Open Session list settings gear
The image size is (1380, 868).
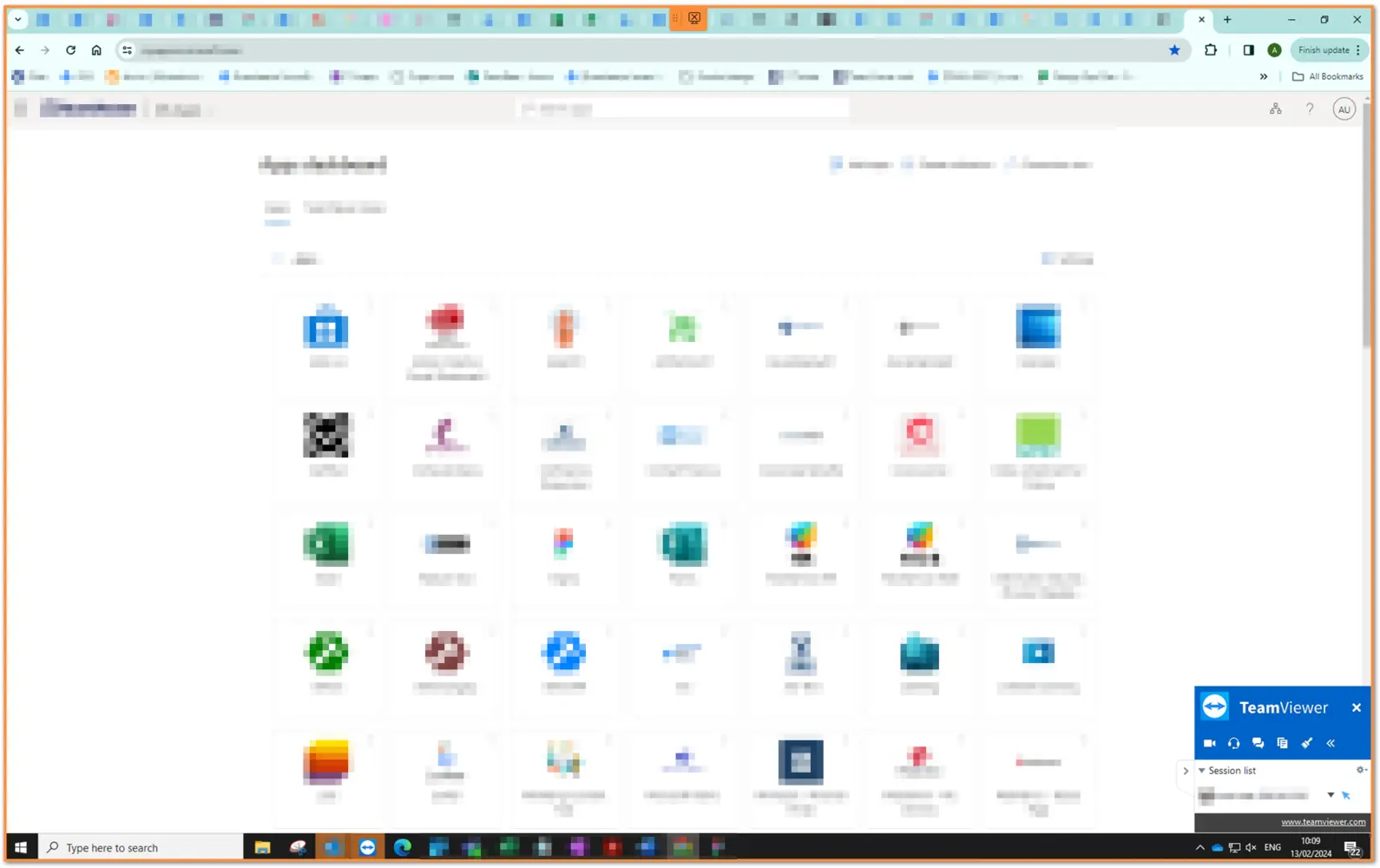[1361, 770]
